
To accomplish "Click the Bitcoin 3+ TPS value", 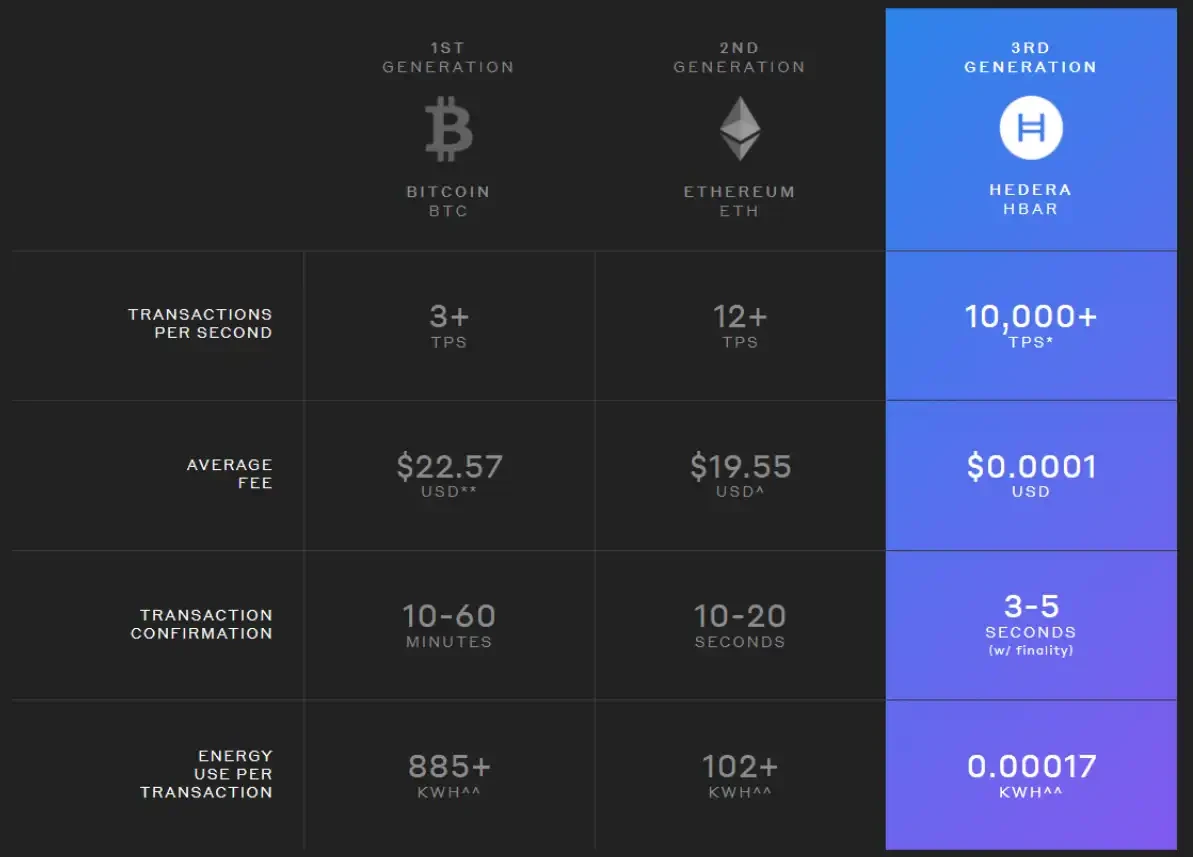I will (449, 326).
